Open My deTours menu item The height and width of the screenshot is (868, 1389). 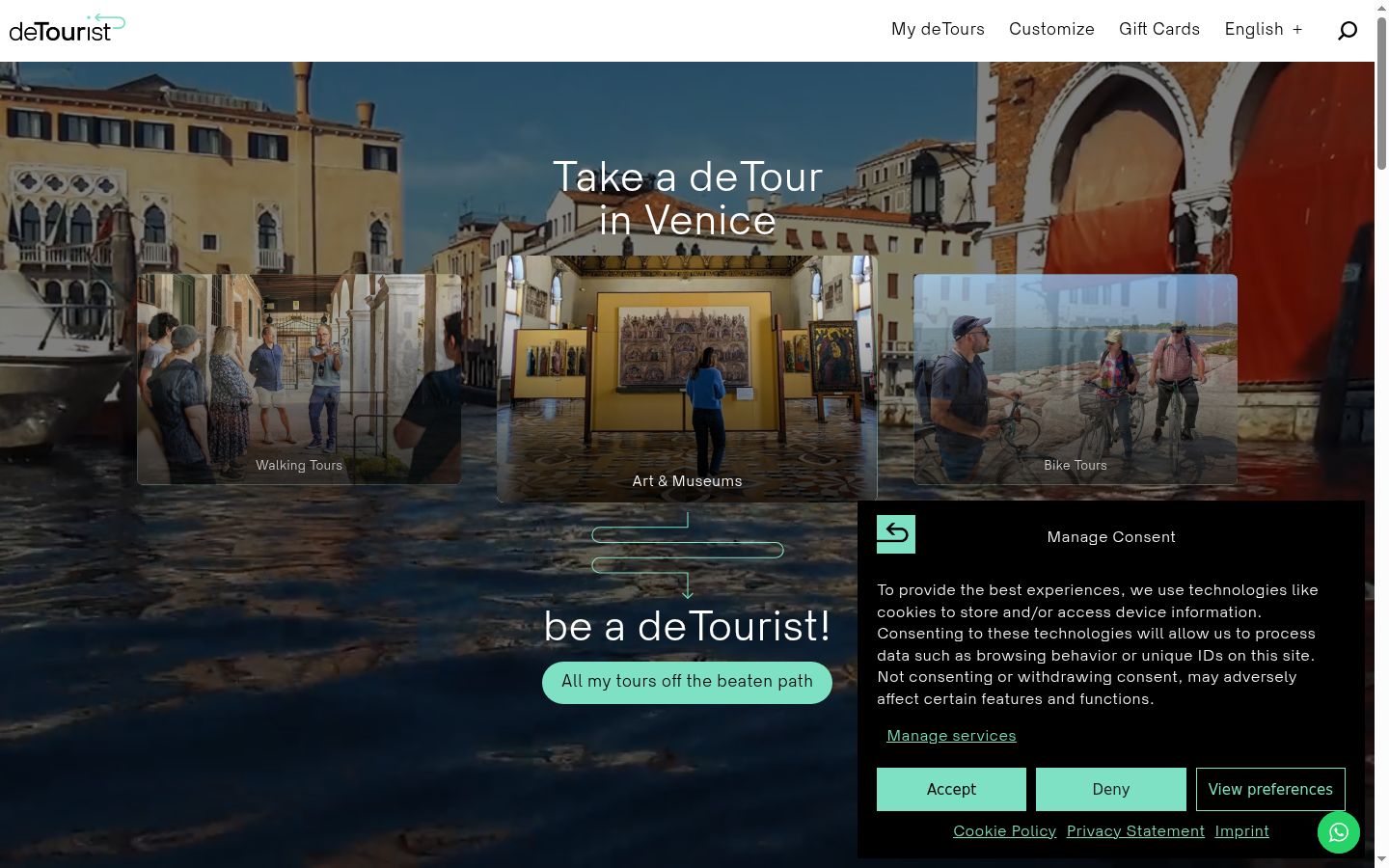[938, 29]
